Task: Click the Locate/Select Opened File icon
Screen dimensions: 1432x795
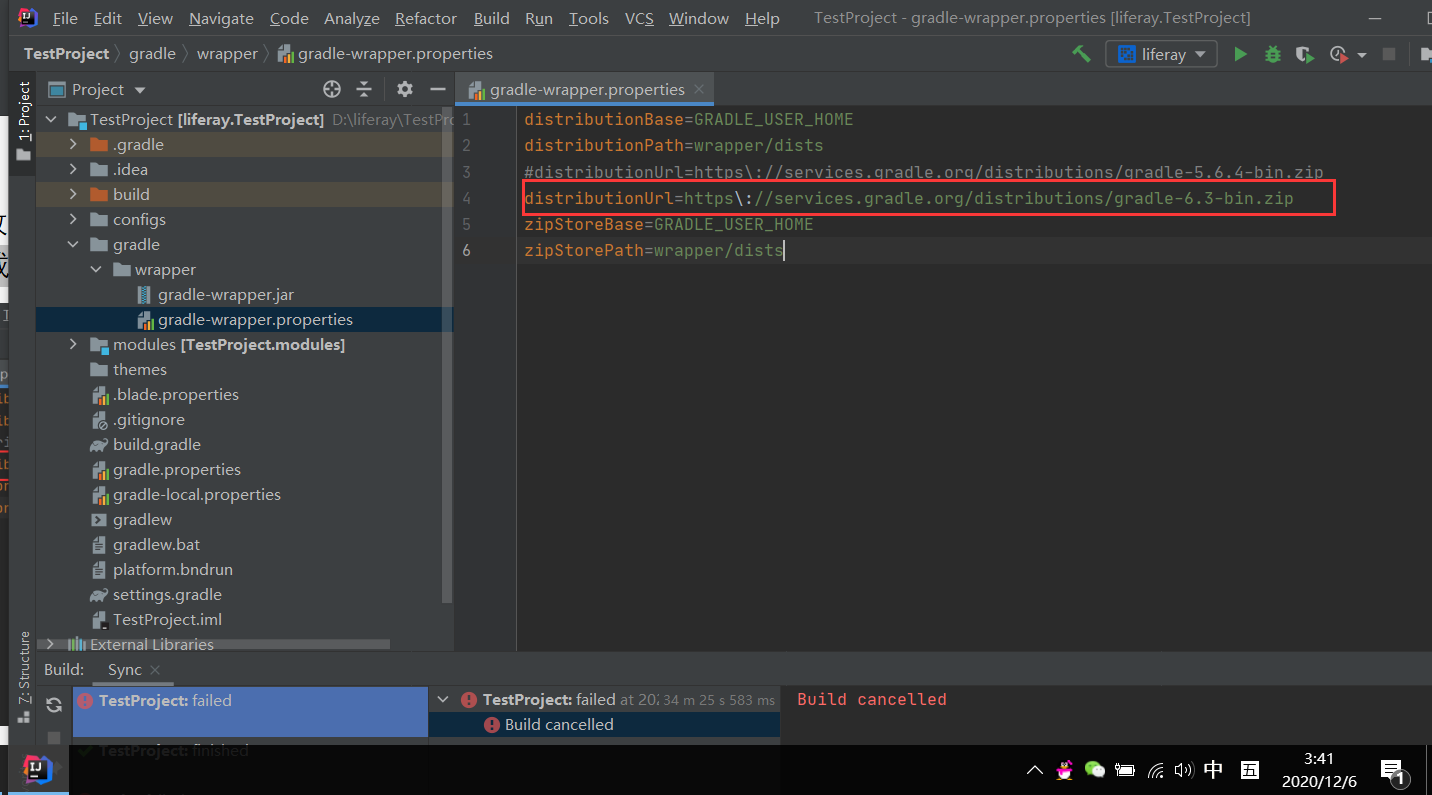Action: [x=332, y=89]
